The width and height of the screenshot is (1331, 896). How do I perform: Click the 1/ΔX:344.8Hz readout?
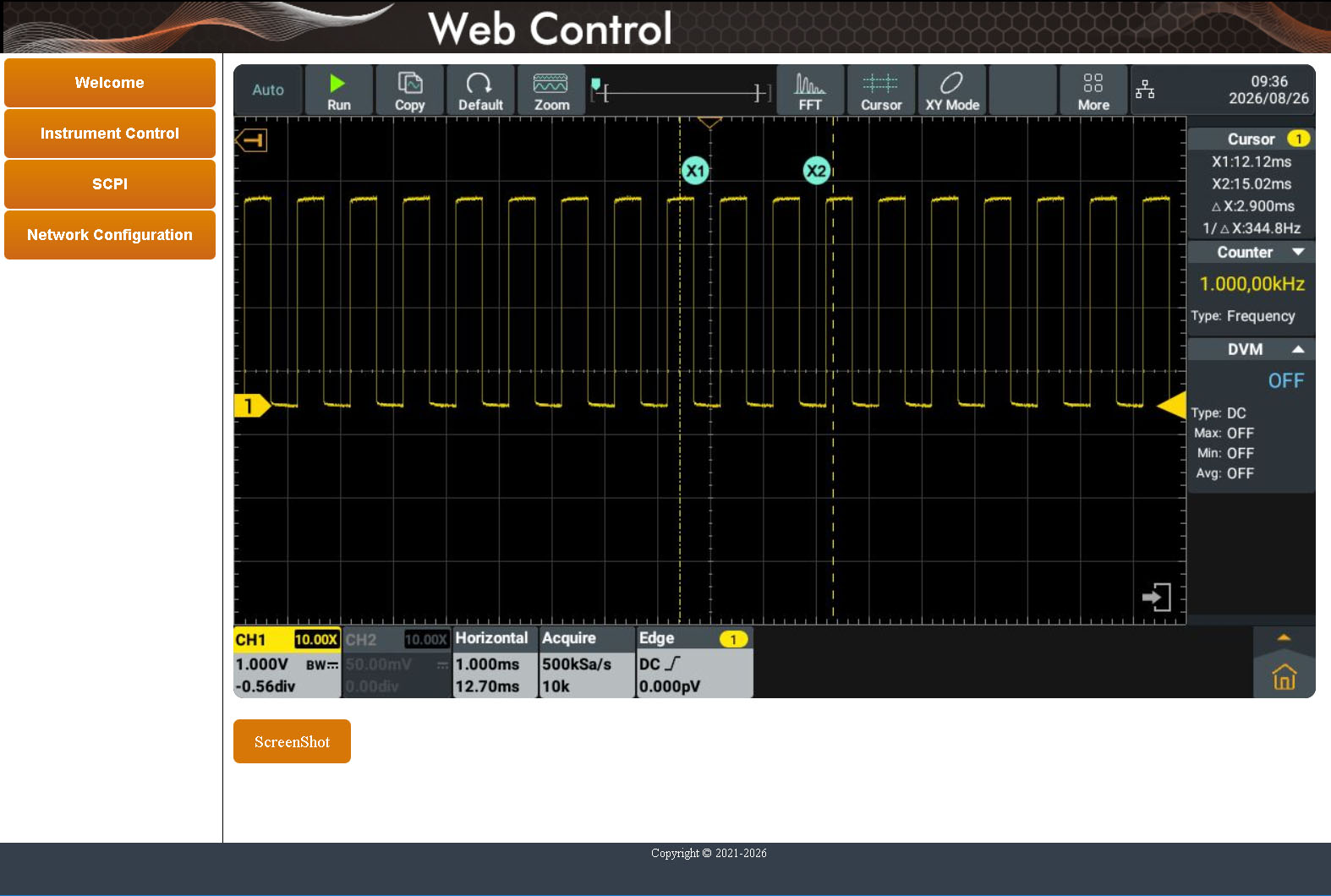click(x=1252, y=228)
